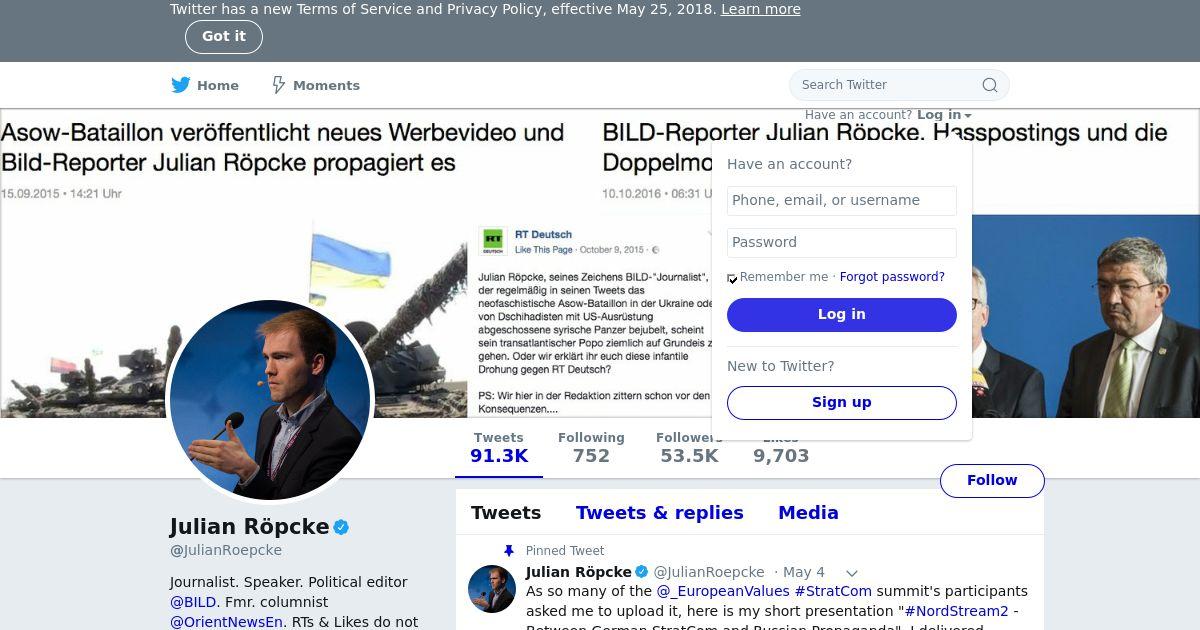
Task: Click the @JulianRoepcke handle in tweet
Action: [x=709, y=573]
